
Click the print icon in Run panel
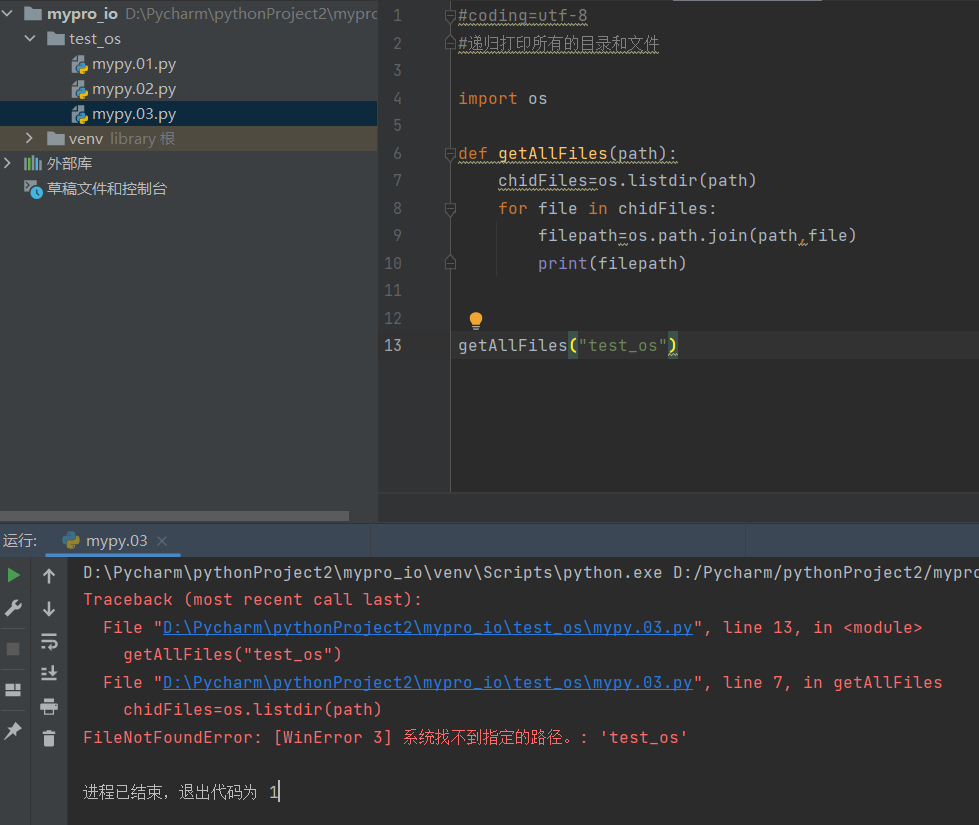pos(49,706)
